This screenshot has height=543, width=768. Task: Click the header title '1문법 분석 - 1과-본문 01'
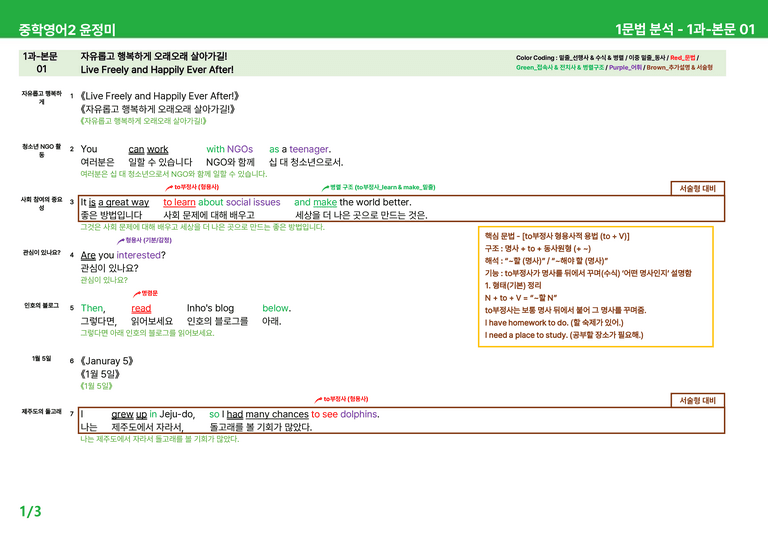pyautogui.click(x=685, y=29)
